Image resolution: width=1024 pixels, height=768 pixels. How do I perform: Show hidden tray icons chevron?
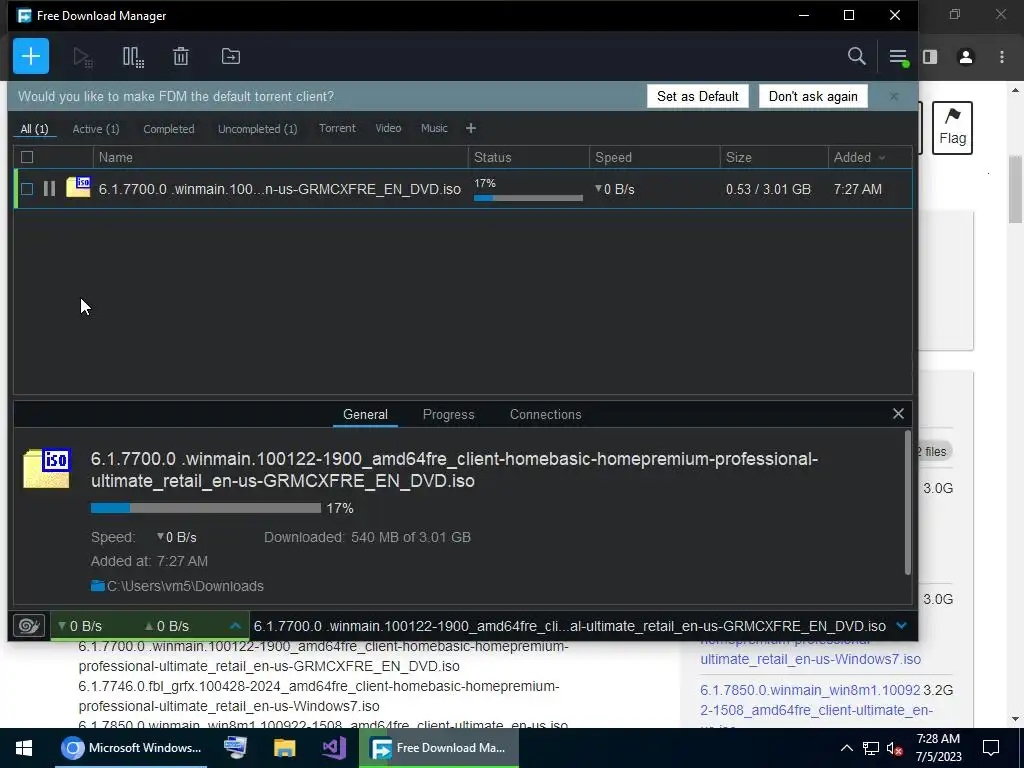click(x=846, y=748)
